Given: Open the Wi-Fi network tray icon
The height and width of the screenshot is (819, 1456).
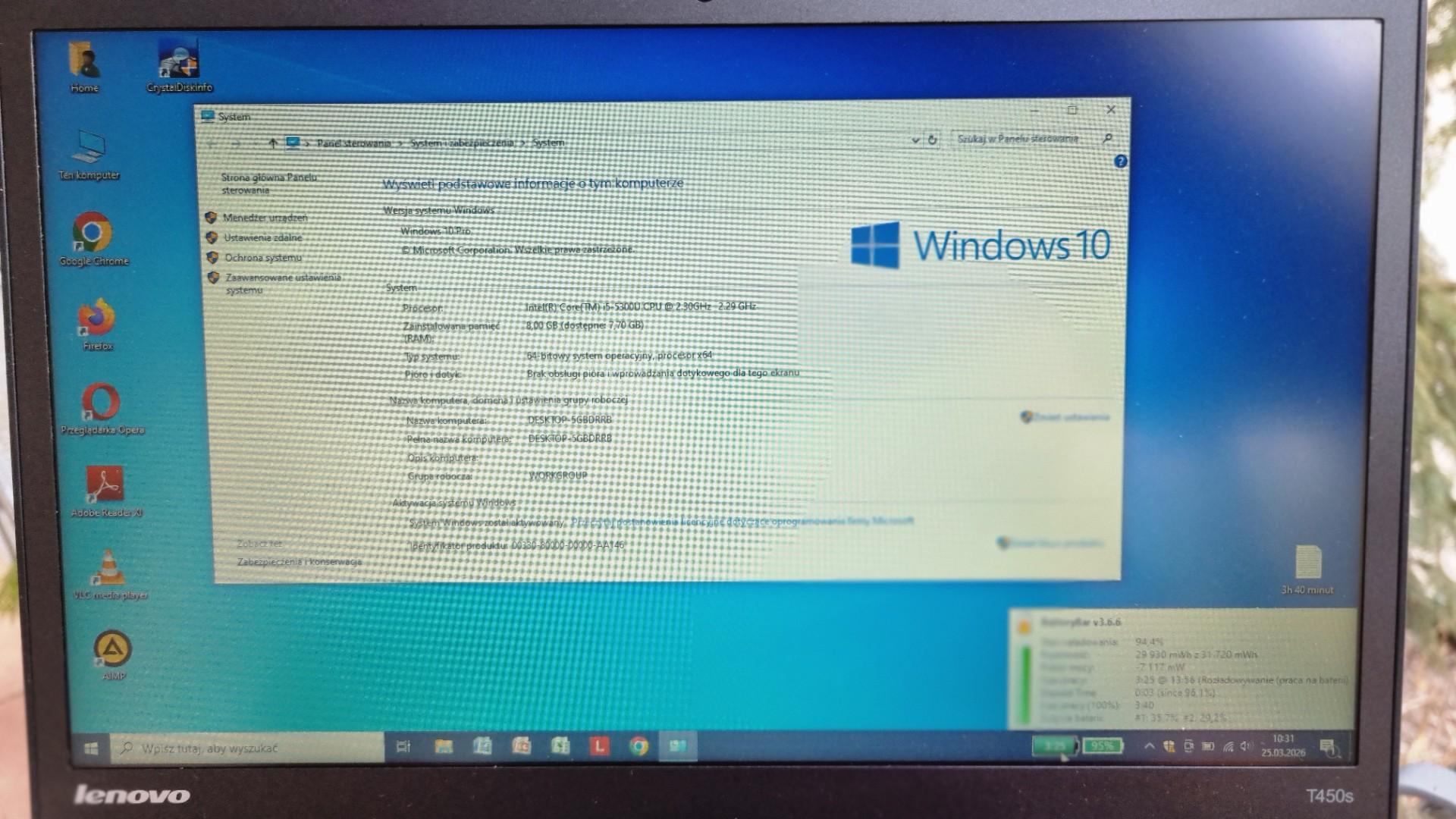Looking at the screenshot, I should 1228,747.
